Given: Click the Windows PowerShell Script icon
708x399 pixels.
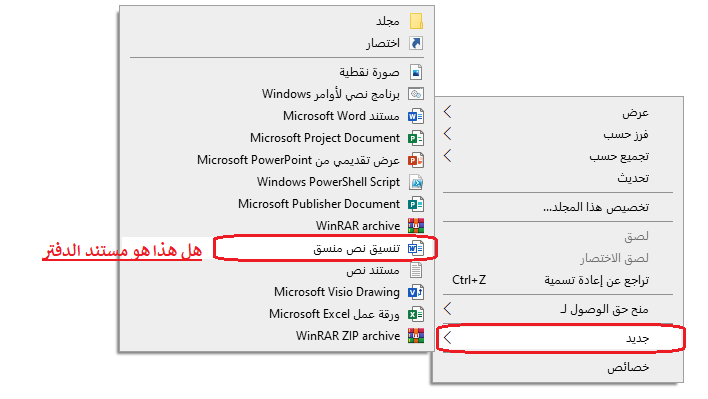Looking at the screenshot, I should [416, 182].
